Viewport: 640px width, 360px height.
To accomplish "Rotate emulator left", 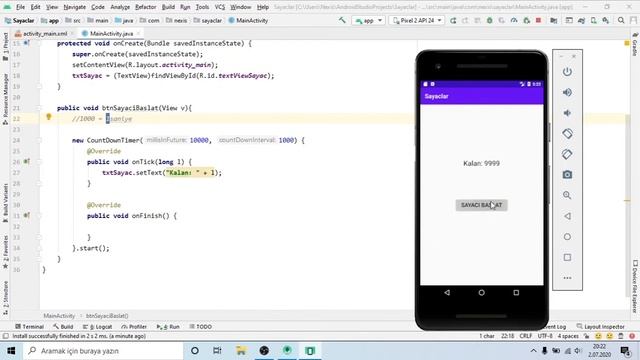I will pos(567,133).
